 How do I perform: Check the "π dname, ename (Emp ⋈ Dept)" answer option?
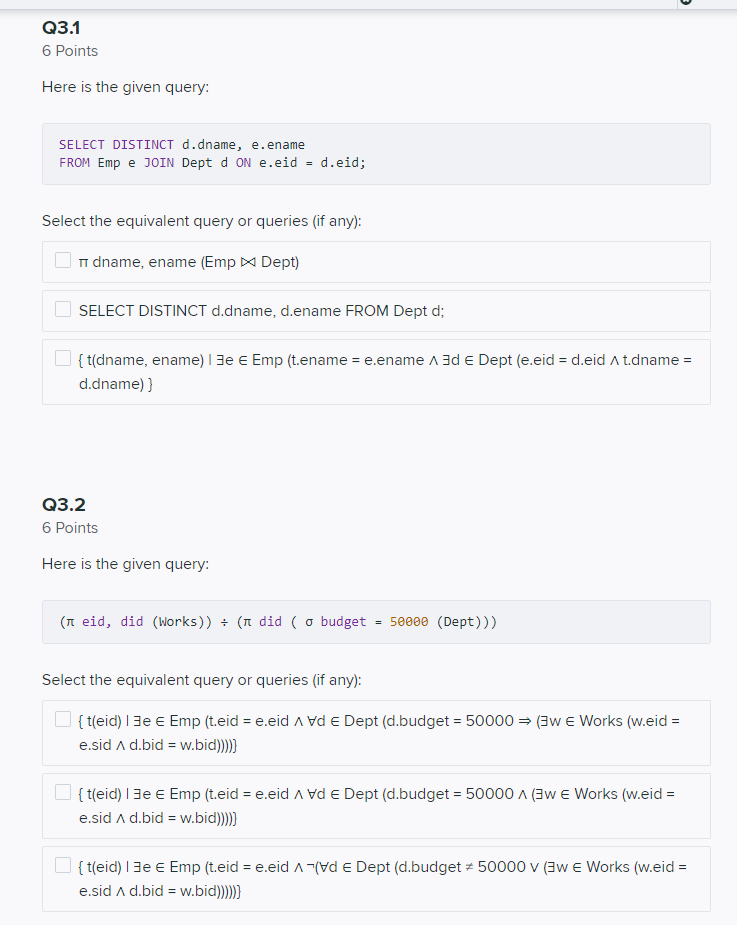[x=62, y=260]
